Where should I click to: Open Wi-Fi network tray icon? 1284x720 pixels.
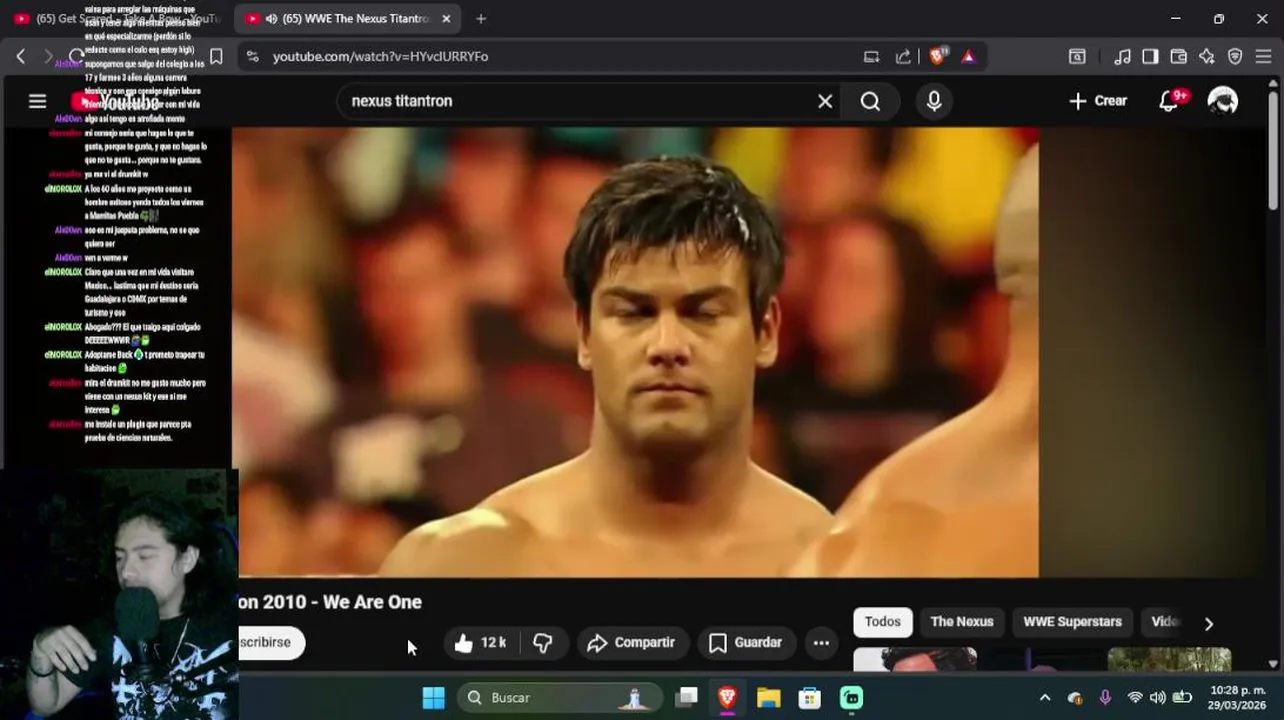point(1135,698)
